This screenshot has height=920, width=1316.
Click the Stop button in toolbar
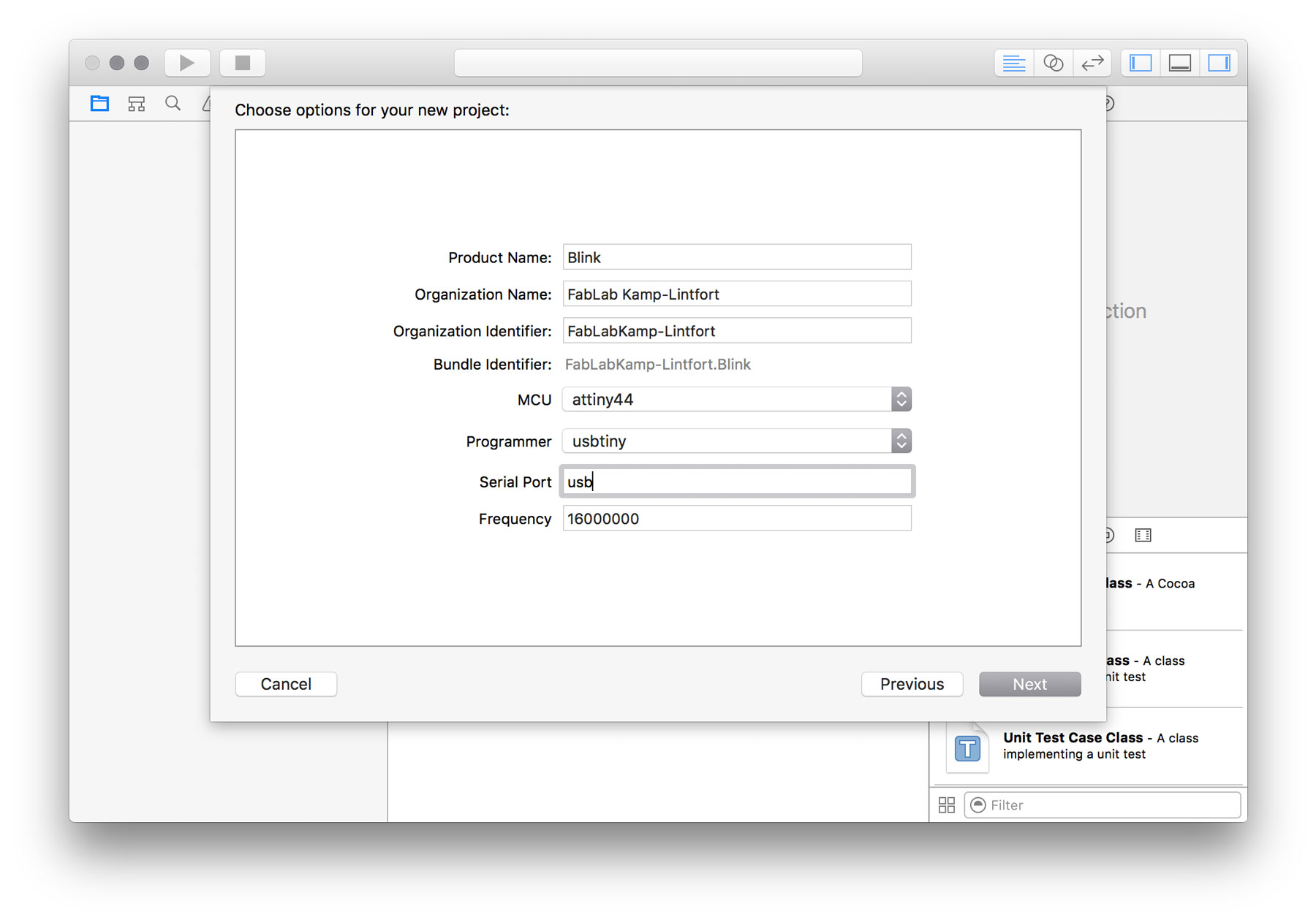[243, 63]
